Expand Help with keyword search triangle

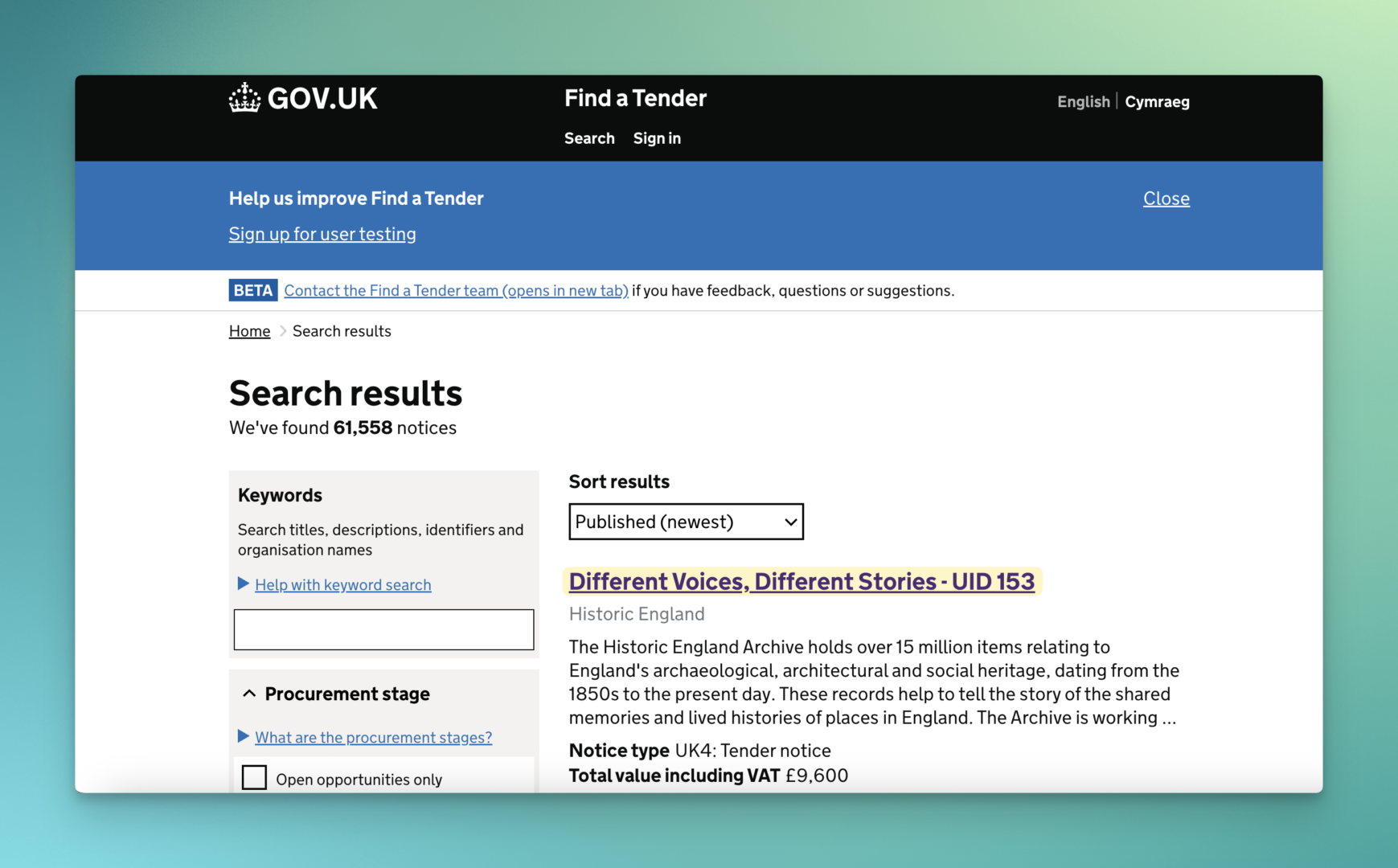tap(244, 584)
